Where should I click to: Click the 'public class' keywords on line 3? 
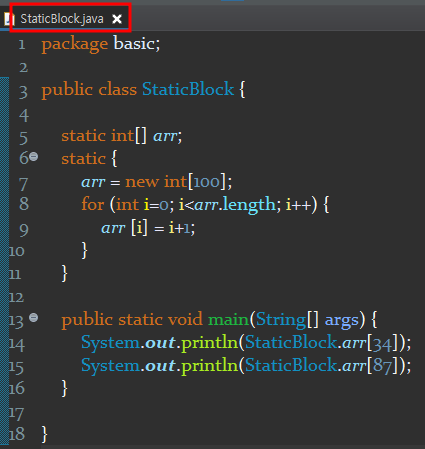coord(89,90)
